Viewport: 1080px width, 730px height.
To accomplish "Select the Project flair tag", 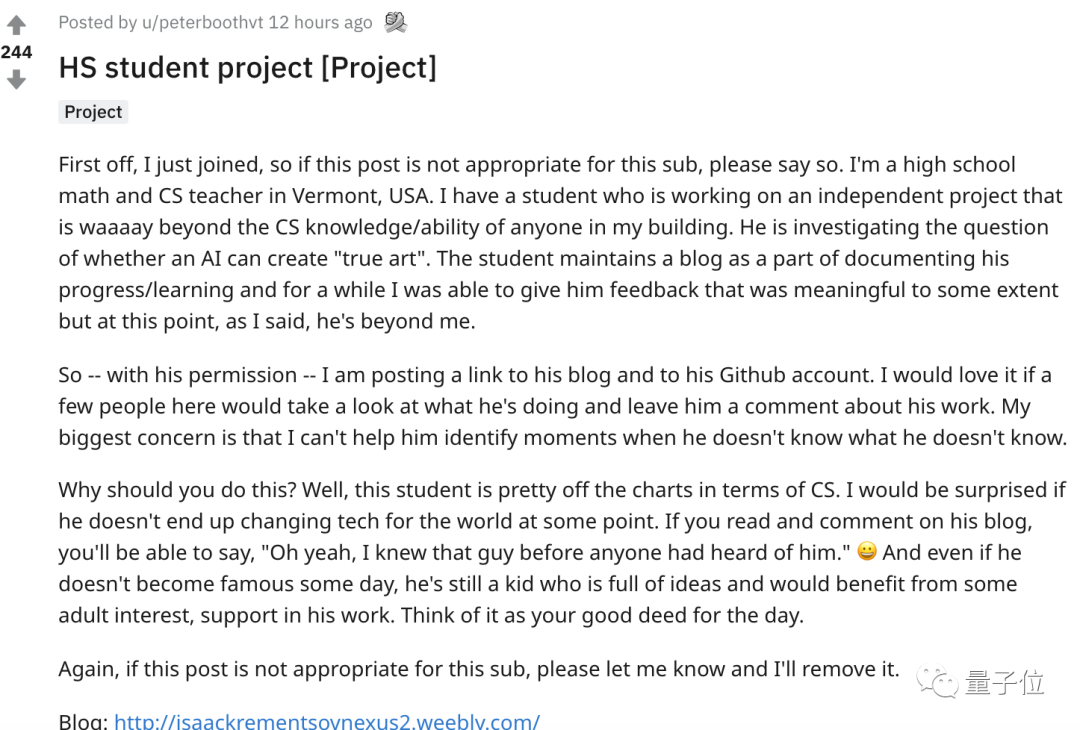I will (x=93, y=112).
